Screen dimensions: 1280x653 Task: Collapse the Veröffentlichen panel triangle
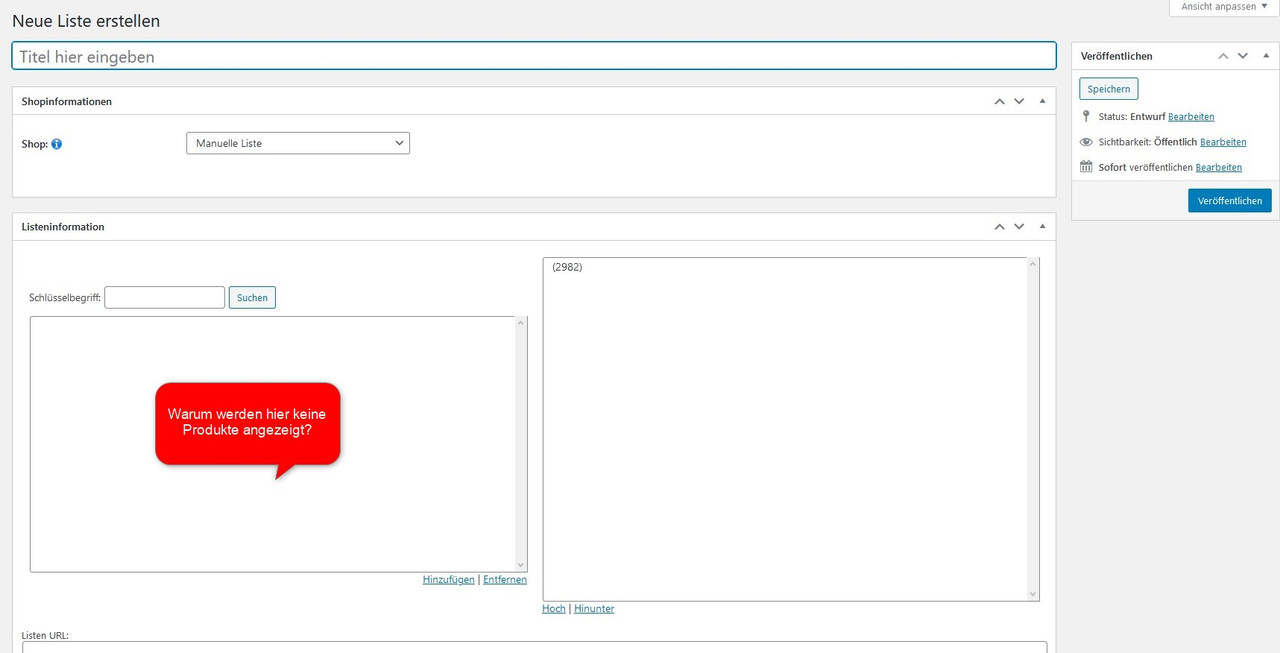[x=1266, y=56]
